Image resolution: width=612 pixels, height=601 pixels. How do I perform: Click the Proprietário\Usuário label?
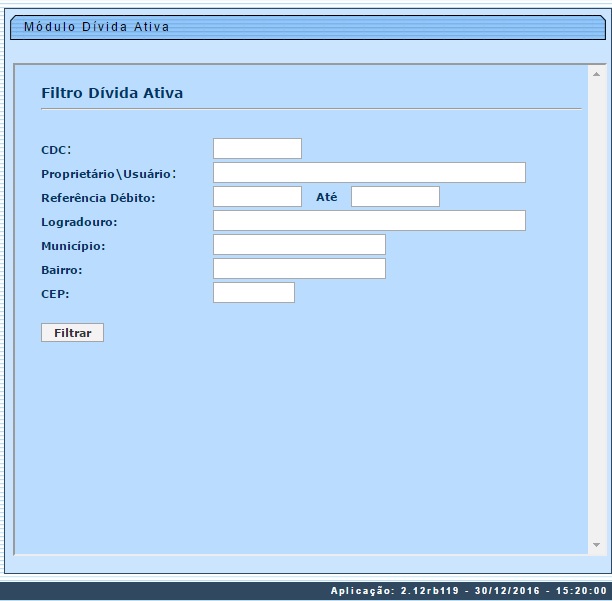tap(108, 174)
